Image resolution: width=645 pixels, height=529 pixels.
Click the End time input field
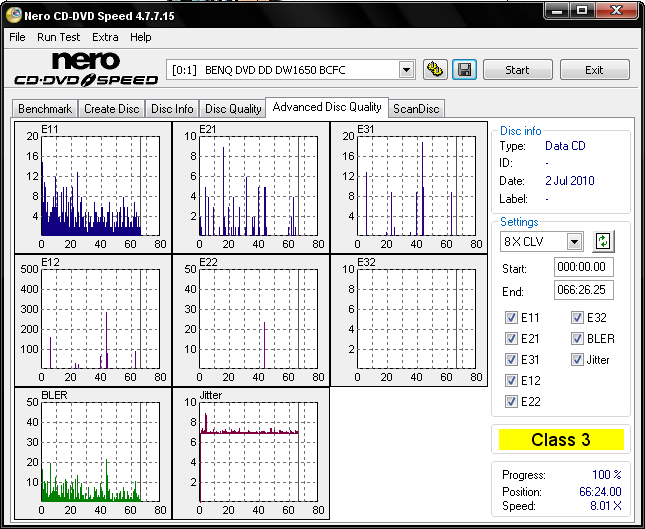(x=583, y=290)
